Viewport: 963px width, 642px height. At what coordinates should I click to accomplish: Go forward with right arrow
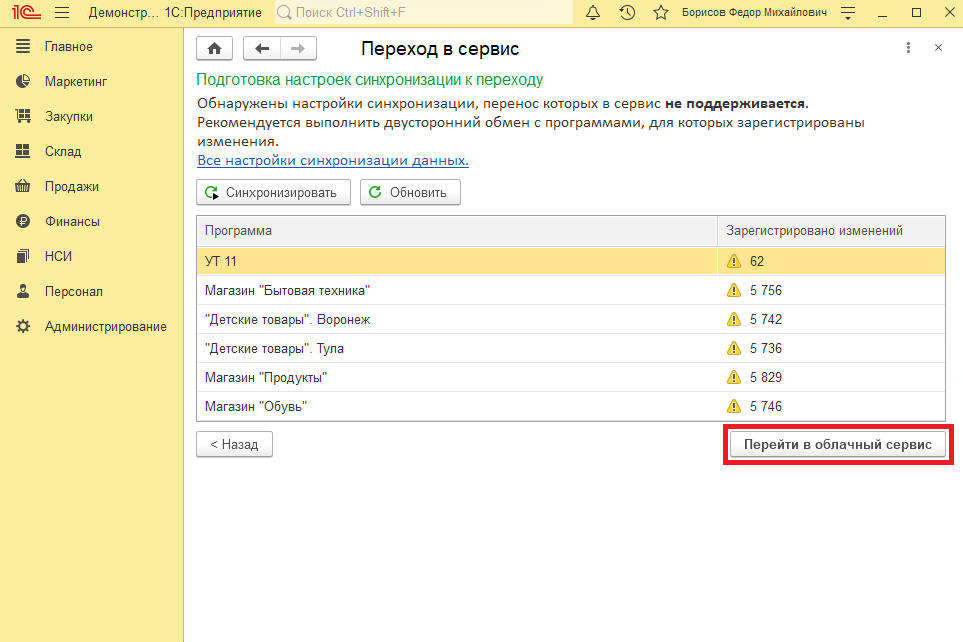[x=298, y=49]
